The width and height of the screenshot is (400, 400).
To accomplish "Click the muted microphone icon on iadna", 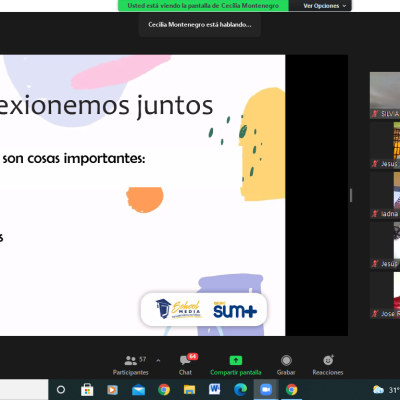I will click(375, 214).
